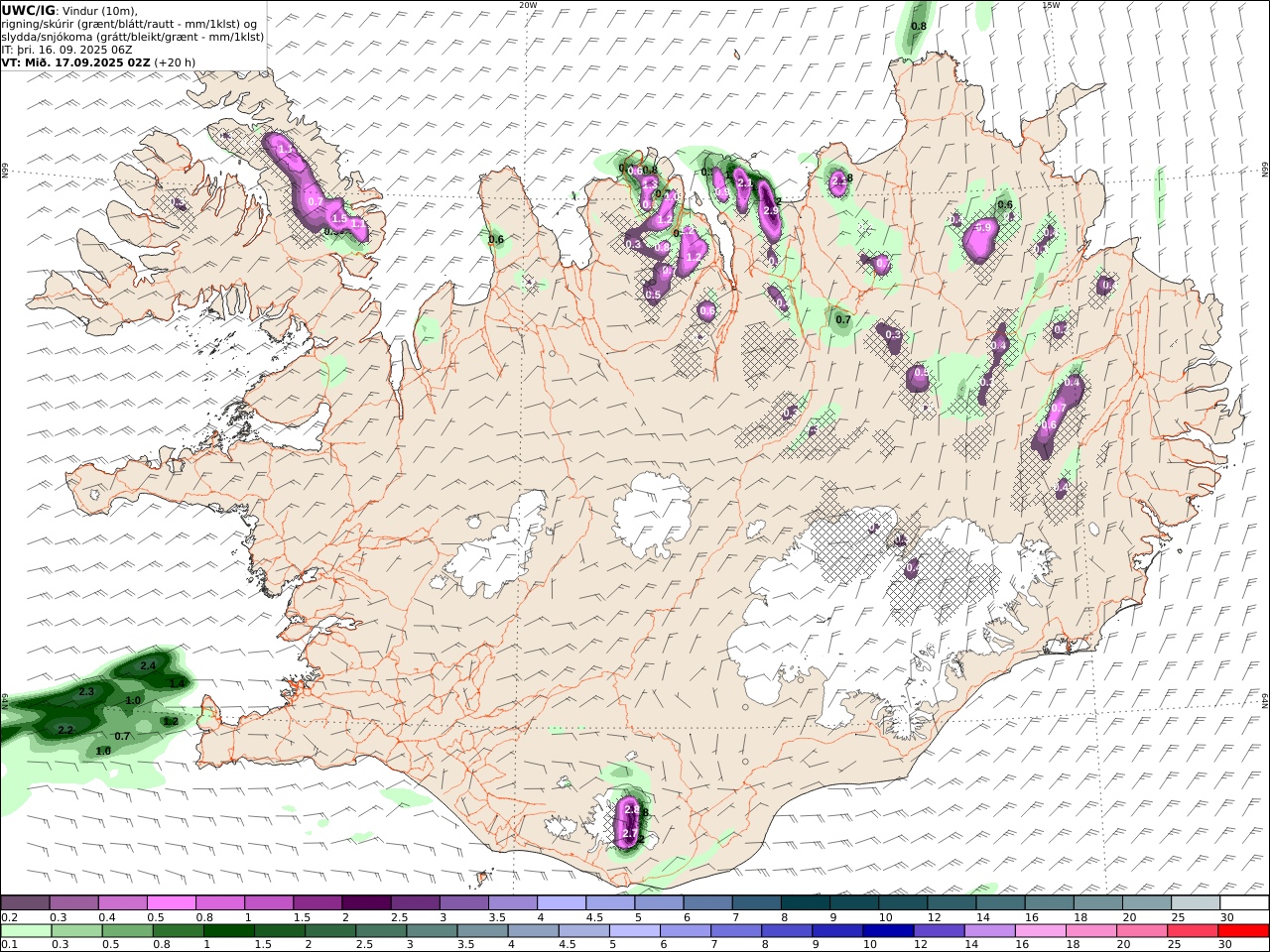Click the '2.2' rain value label
Viewport: 1270px width, 952px height.
click(65, 730)
